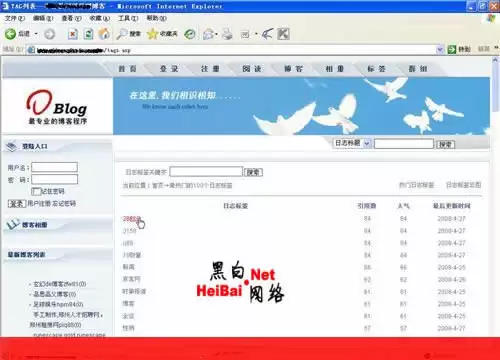Go to the 相册 navigation tab
Viewport: 500px width, 360px height.
(x=335, y=69)
